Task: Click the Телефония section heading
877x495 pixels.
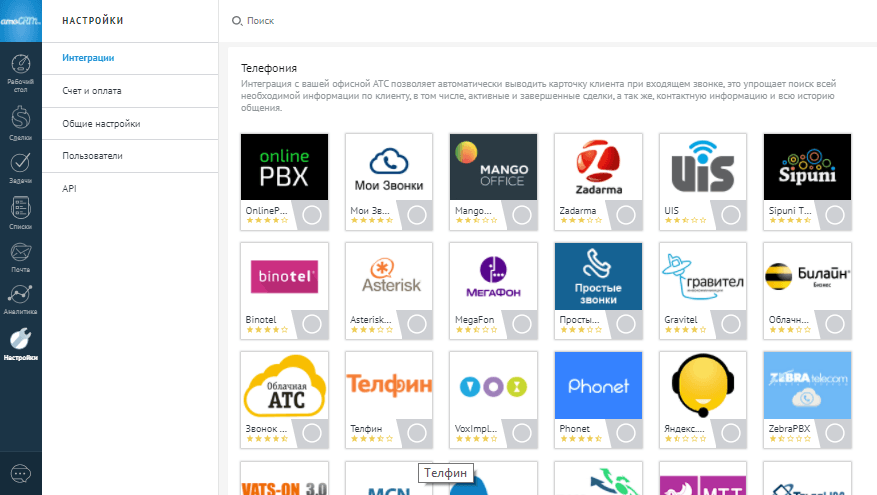Action: (x=269, y=68)
